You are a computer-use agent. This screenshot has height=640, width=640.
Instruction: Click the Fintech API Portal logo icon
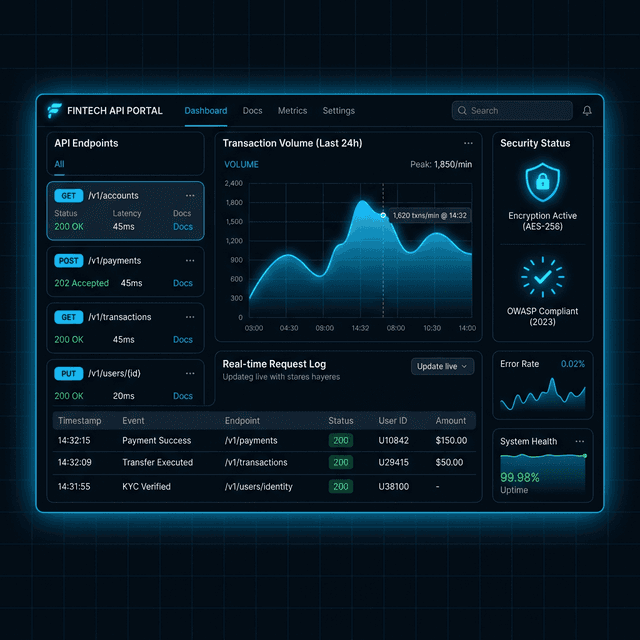[x=54, y=111]
